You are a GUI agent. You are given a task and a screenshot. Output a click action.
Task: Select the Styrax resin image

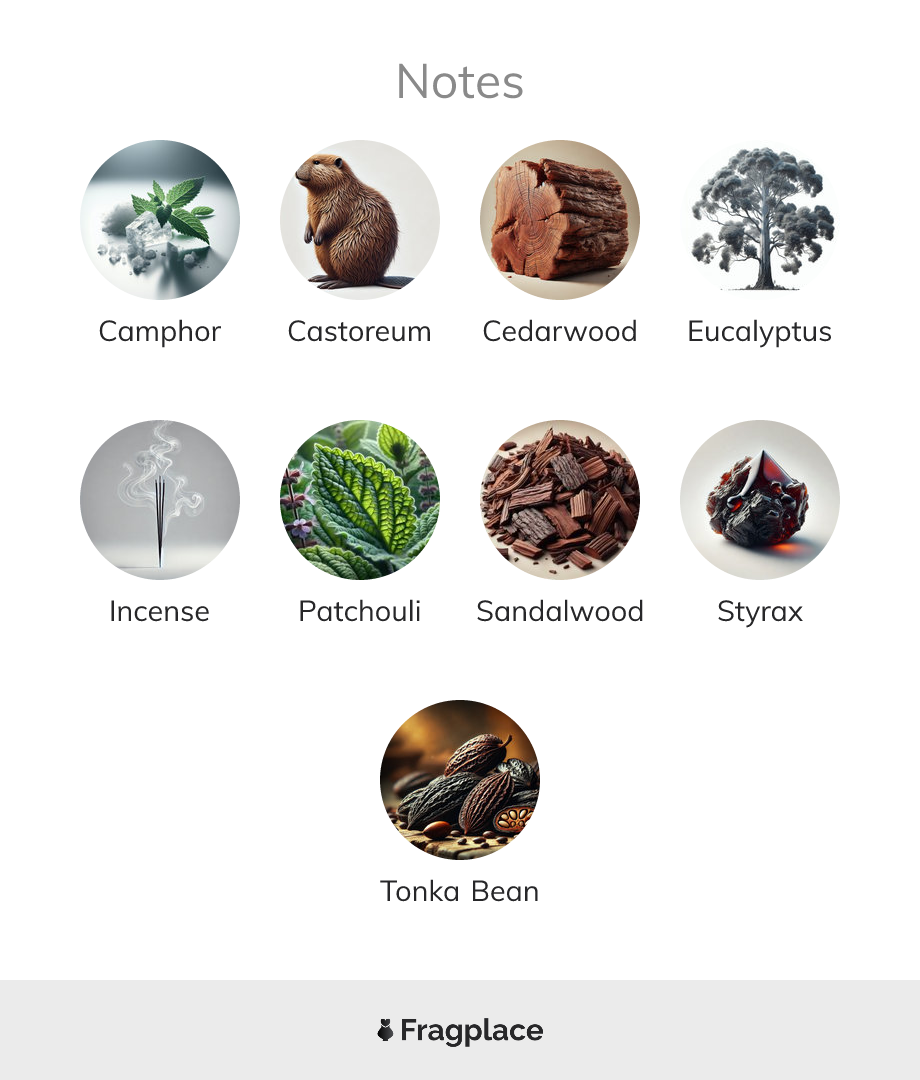coord(760,500)
